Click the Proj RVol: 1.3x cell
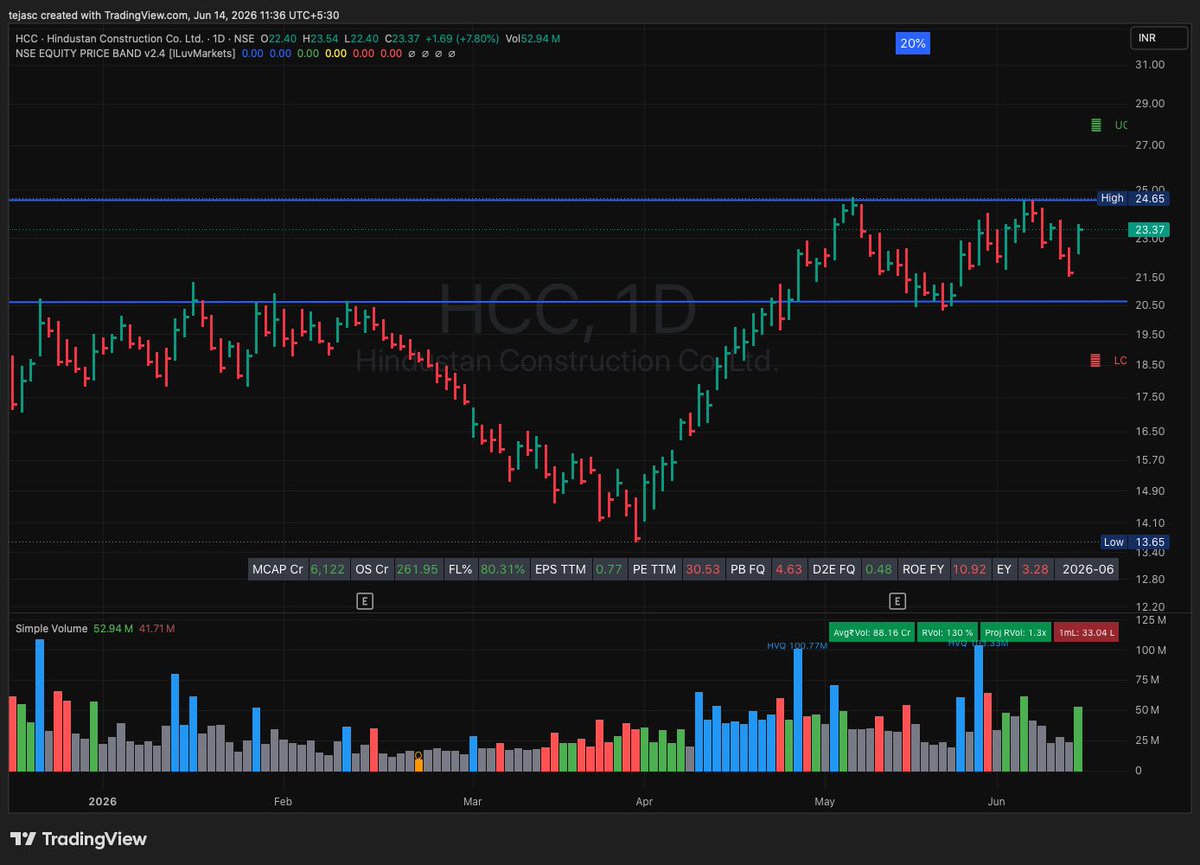 [1015, 632]
